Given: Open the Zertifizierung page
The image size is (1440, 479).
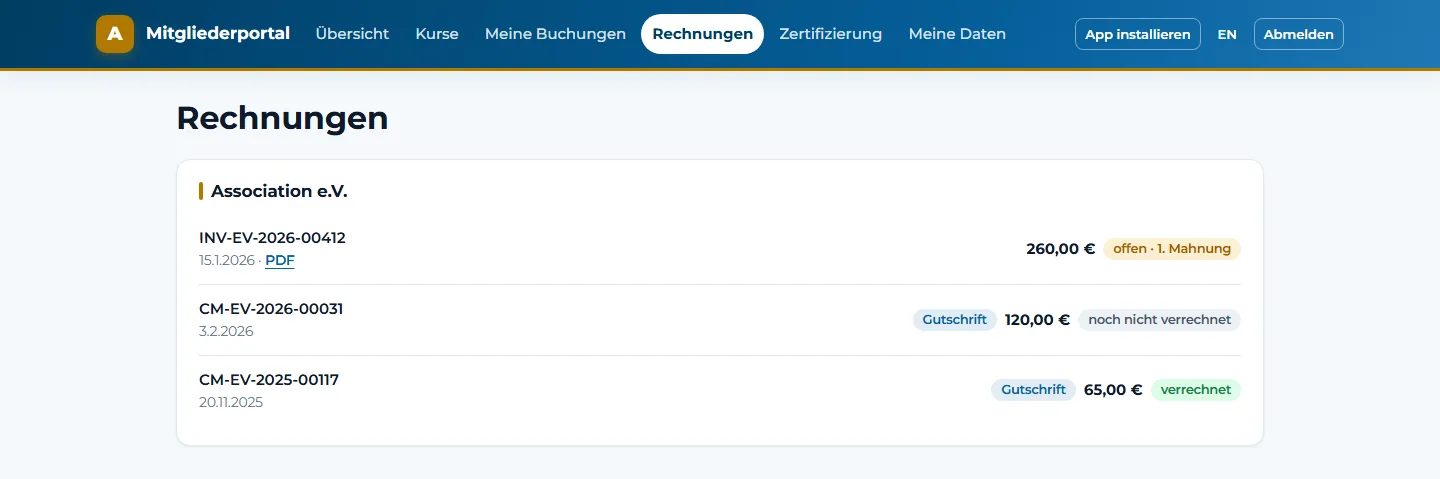Looking at the screenshot, I should point(831,34).
